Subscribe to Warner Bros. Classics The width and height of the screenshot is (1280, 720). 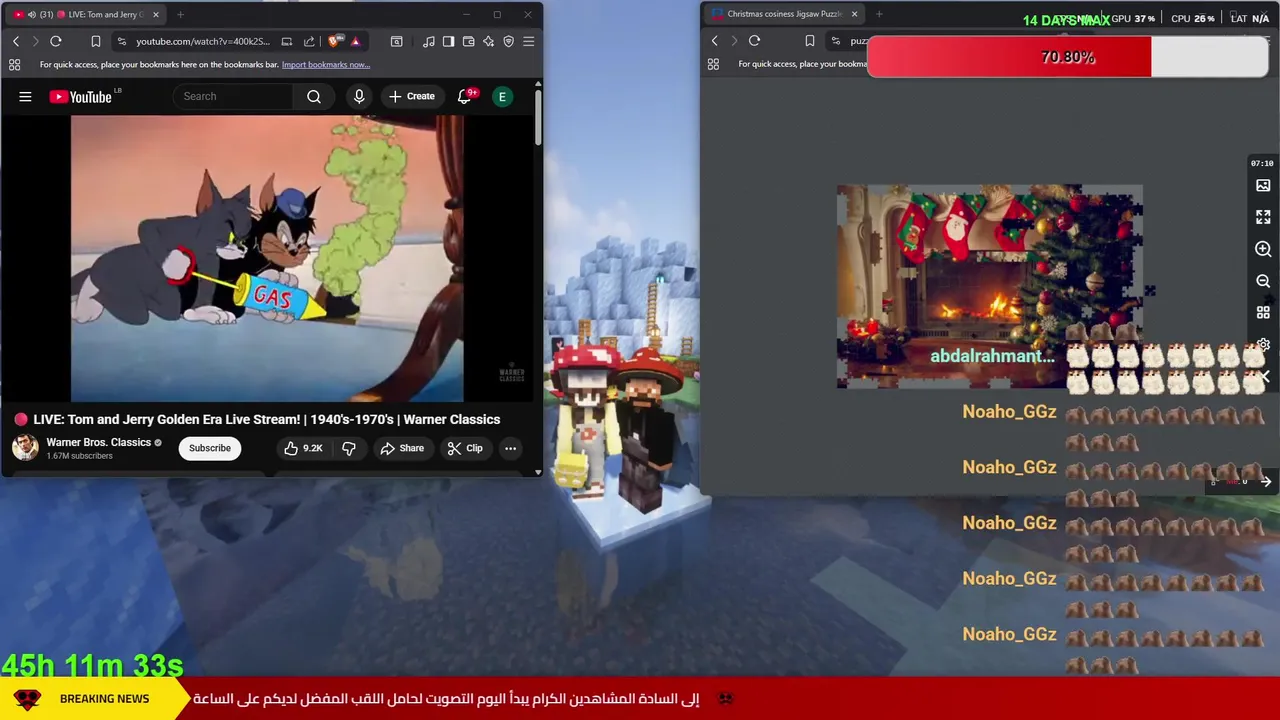[210, 448]
